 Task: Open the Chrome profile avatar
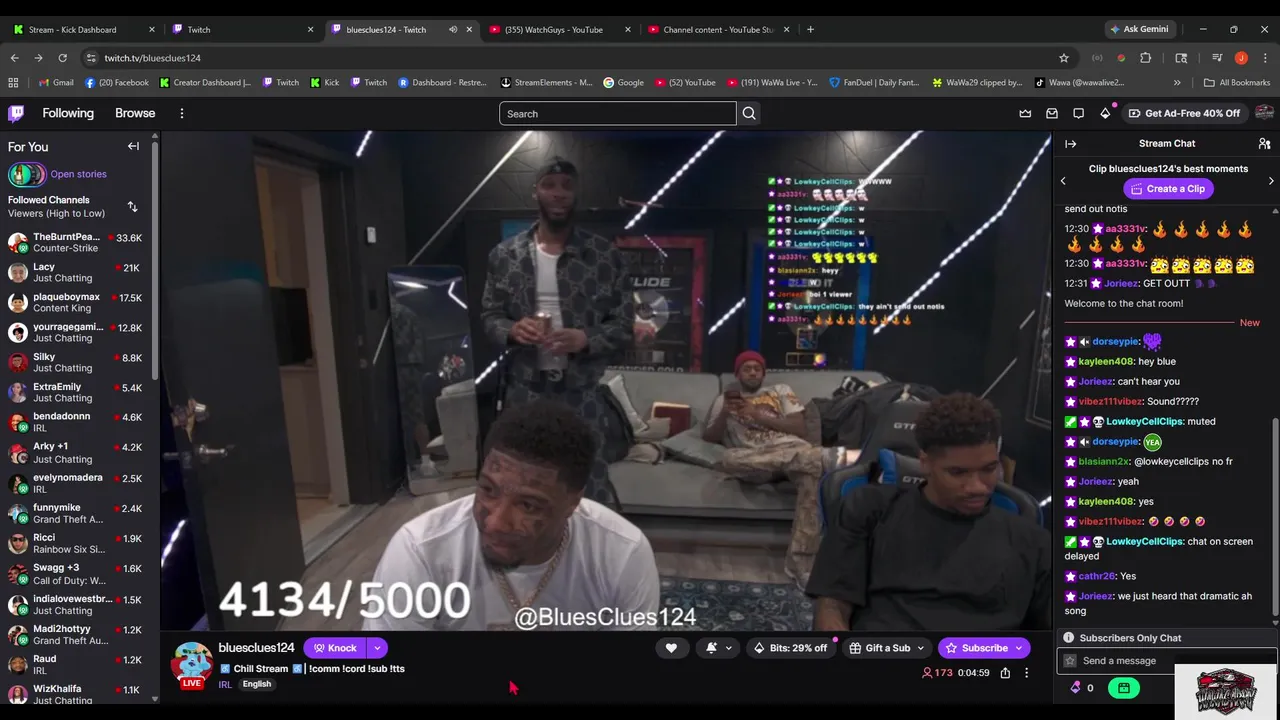point(1241,58)
